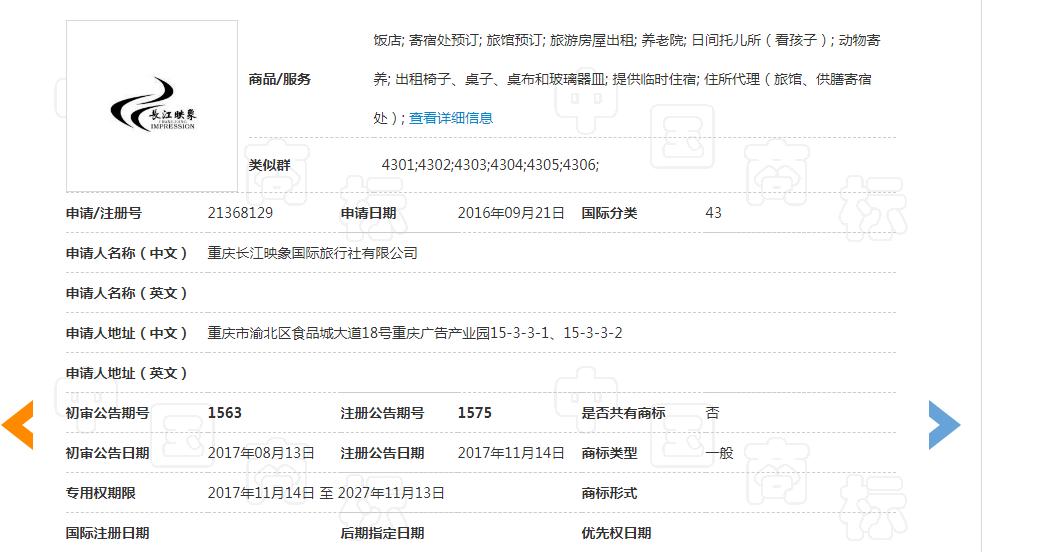1044x552 pixels.
Task: Click the orange previous arrow
Action: pos(18,424)
